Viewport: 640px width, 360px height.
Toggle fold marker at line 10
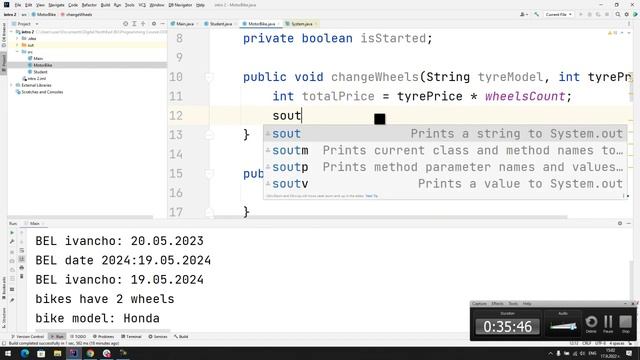point(209,77)
